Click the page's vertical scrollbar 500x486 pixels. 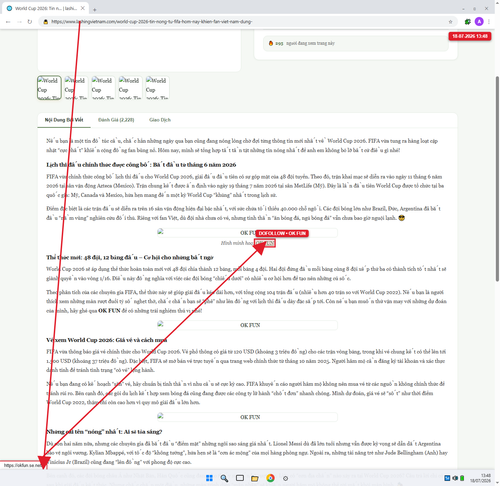tap(497, 179)
